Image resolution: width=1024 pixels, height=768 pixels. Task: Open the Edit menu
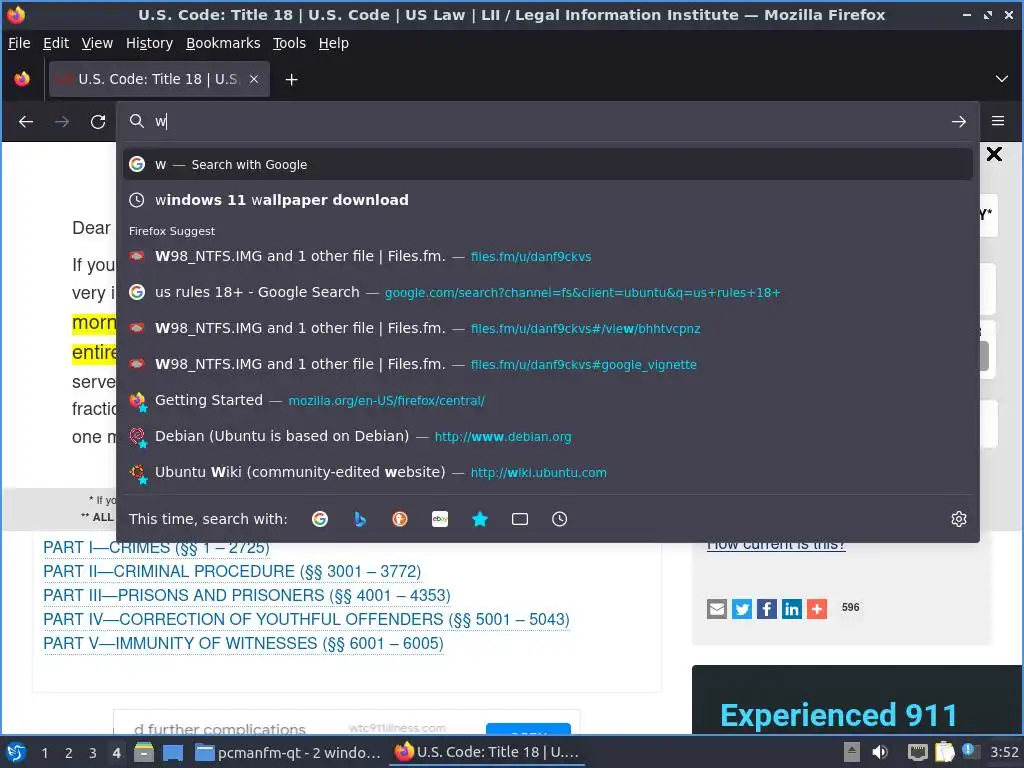(x=56, y=43)
